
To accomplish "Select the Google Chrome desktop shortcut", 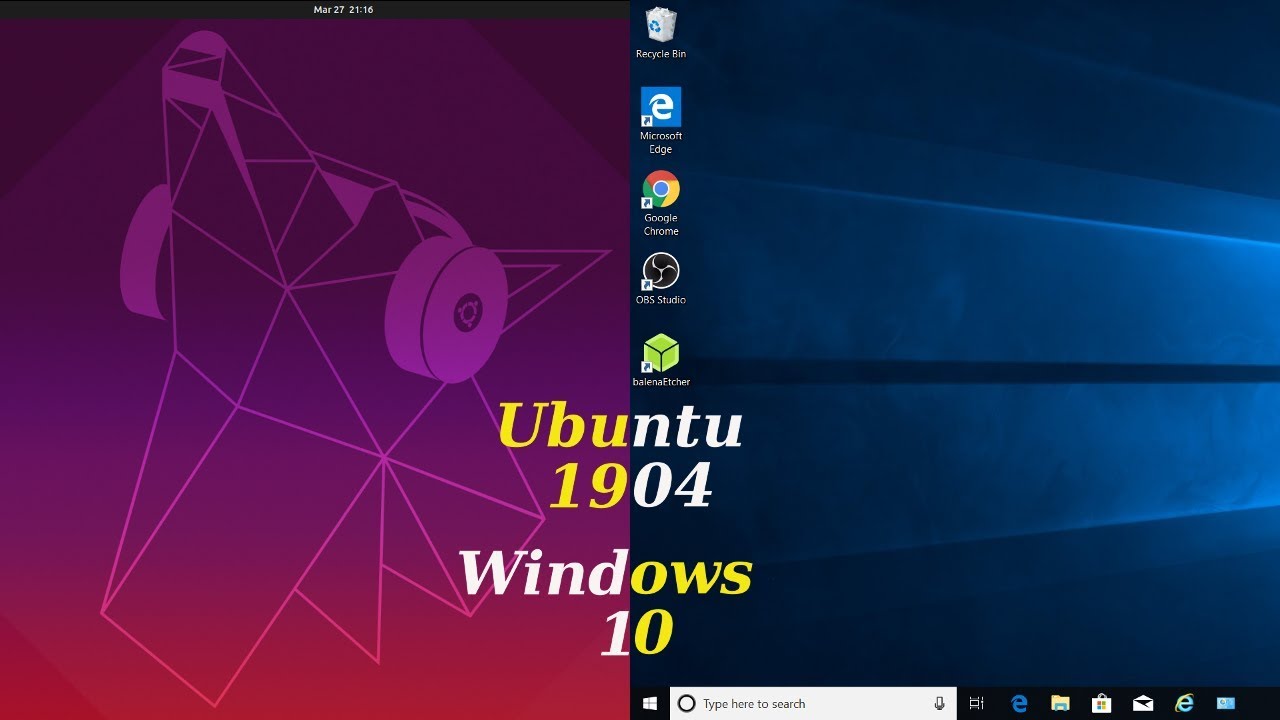I will tap(660, 203).
